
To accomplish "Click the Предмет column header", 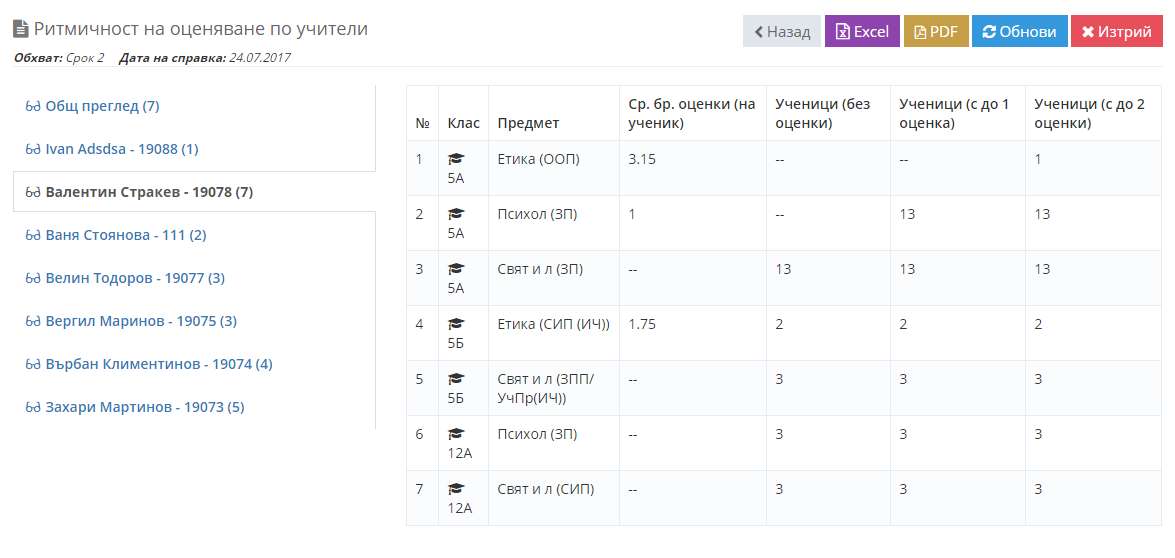I will click(528, 123).
